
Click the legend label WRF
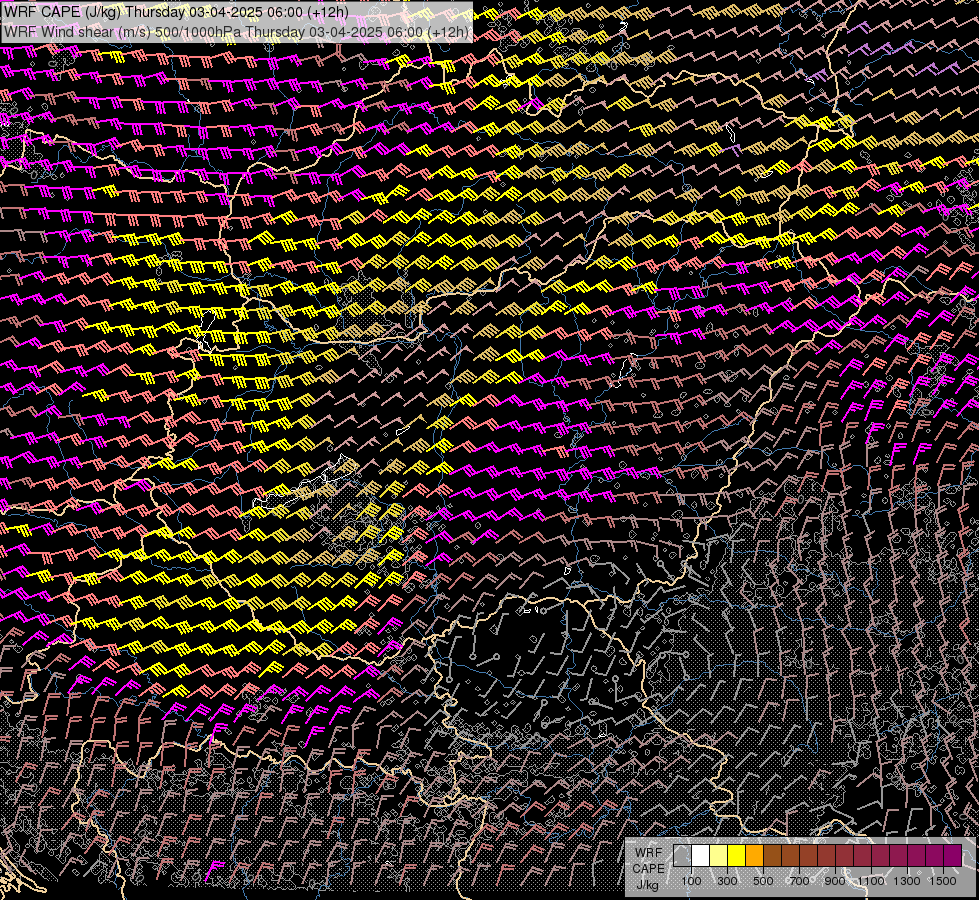pyautogui.click(x=649, y=853)
